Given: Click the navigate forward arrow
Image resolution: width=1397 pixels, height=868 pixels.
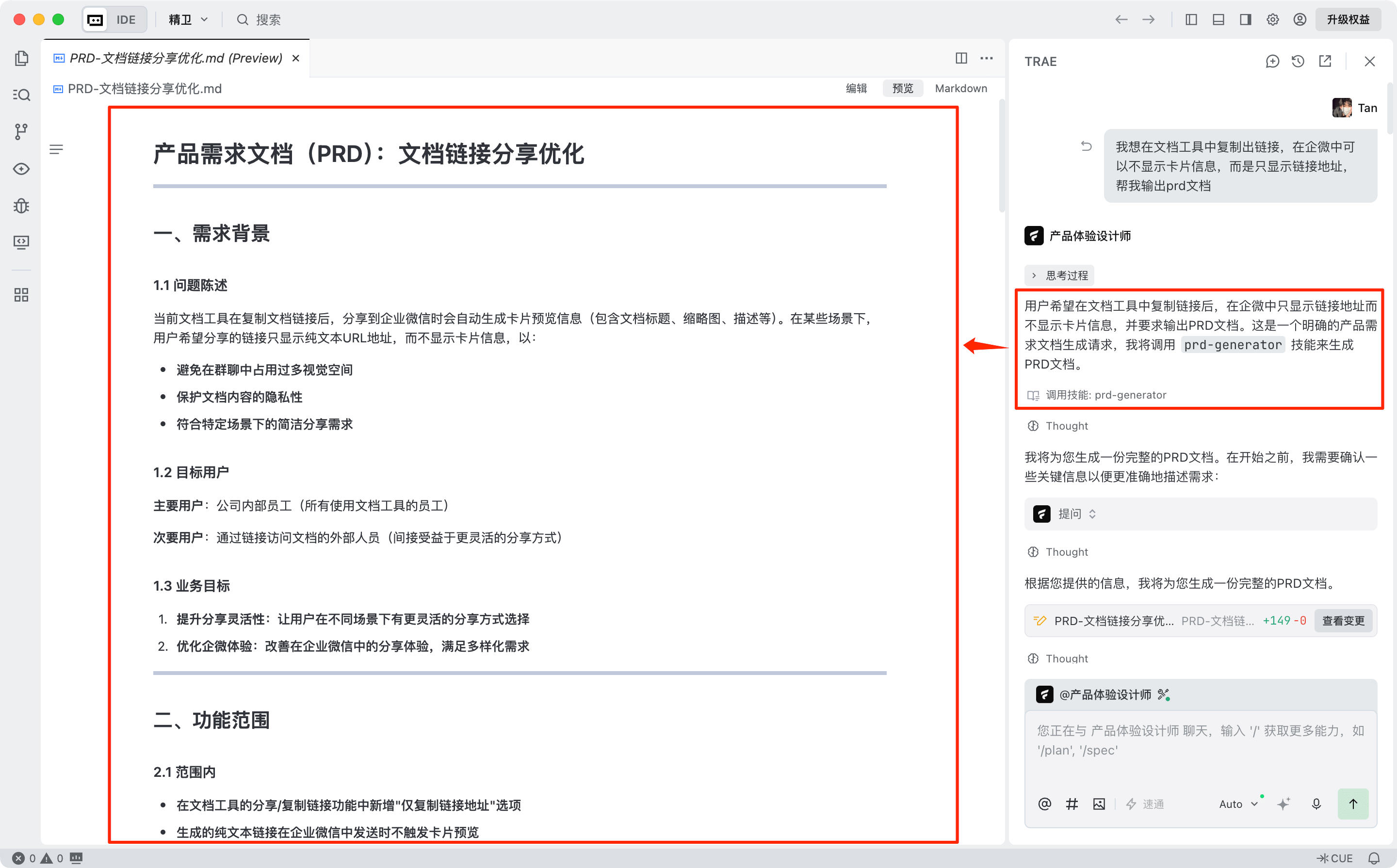Looking at the screenshot, I should tap(1148, 19).
